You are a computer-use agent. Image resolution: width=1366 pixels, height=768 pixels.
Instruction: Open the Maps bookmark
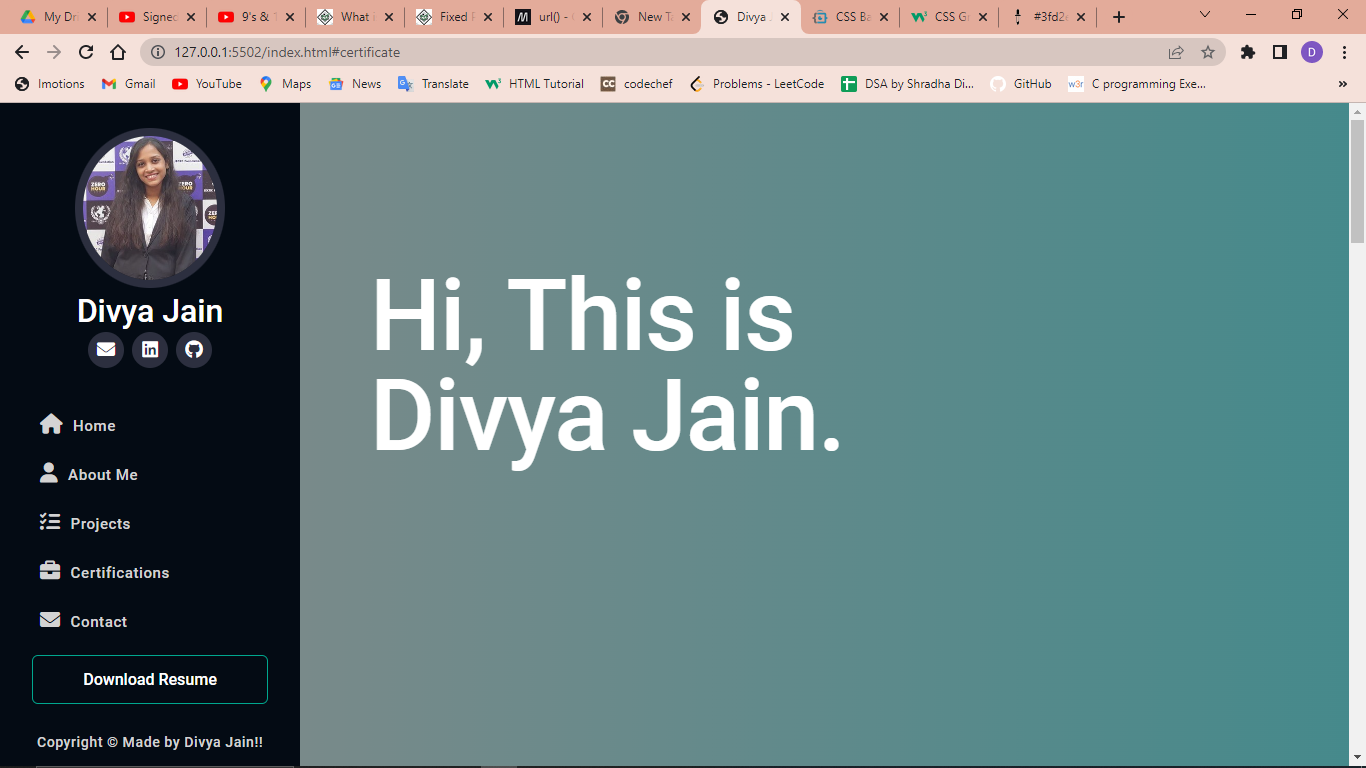[285, 84]
